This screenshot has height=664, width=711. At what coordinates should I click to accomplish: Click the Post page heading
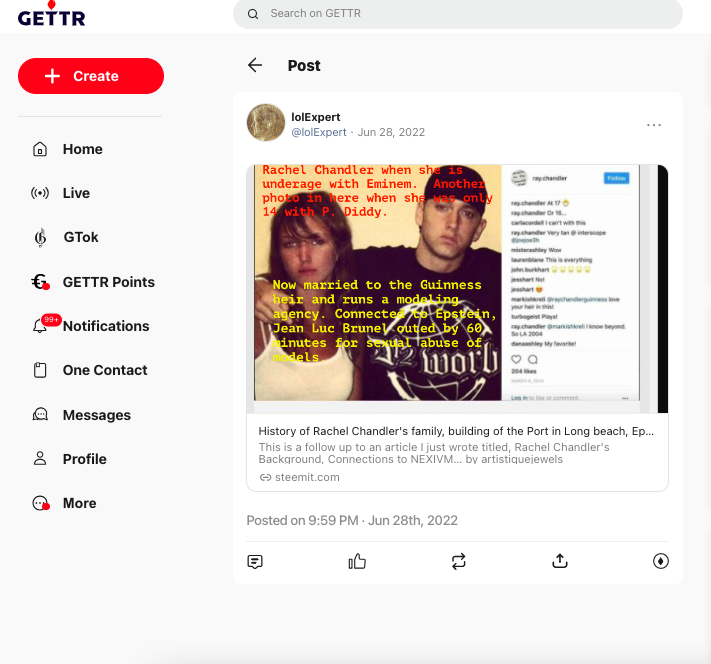pyautogui.click(x=304, y=66)
